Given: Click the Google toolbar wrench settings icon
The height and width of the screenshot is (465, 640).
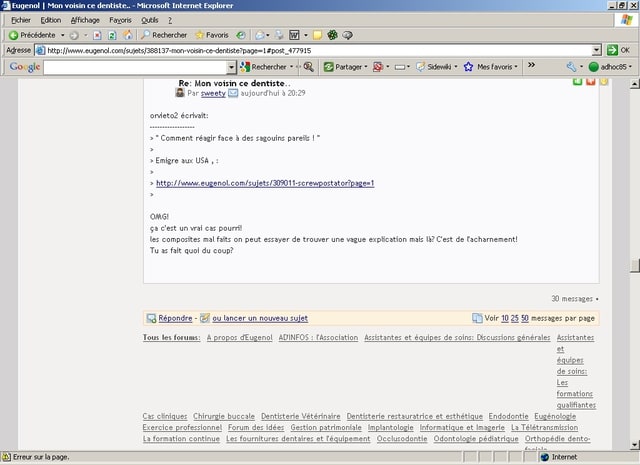Looking at the screenshot, I should click(x=572, y=67).
